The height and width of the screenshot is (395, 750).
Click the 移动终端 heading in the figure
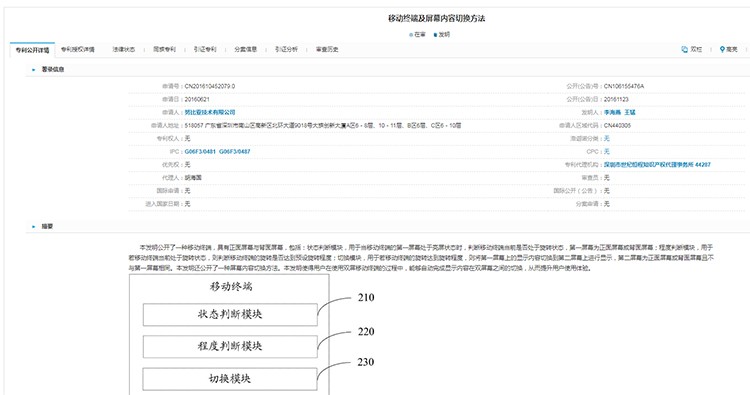[x=231, y=286]
